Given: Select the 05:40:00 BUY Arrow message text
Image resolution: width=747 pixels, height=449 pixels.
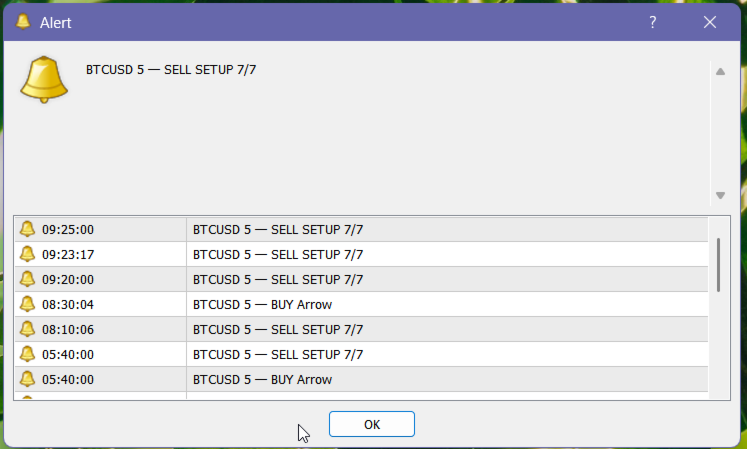Looking at the screenshot, I should (x=262, y=379).
